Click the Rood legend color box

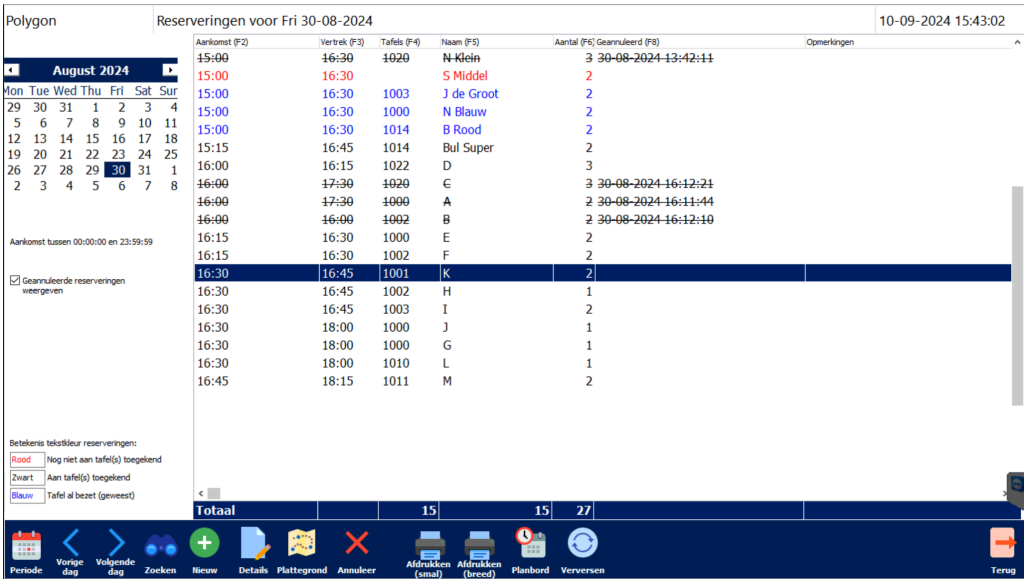click(27, 460)
